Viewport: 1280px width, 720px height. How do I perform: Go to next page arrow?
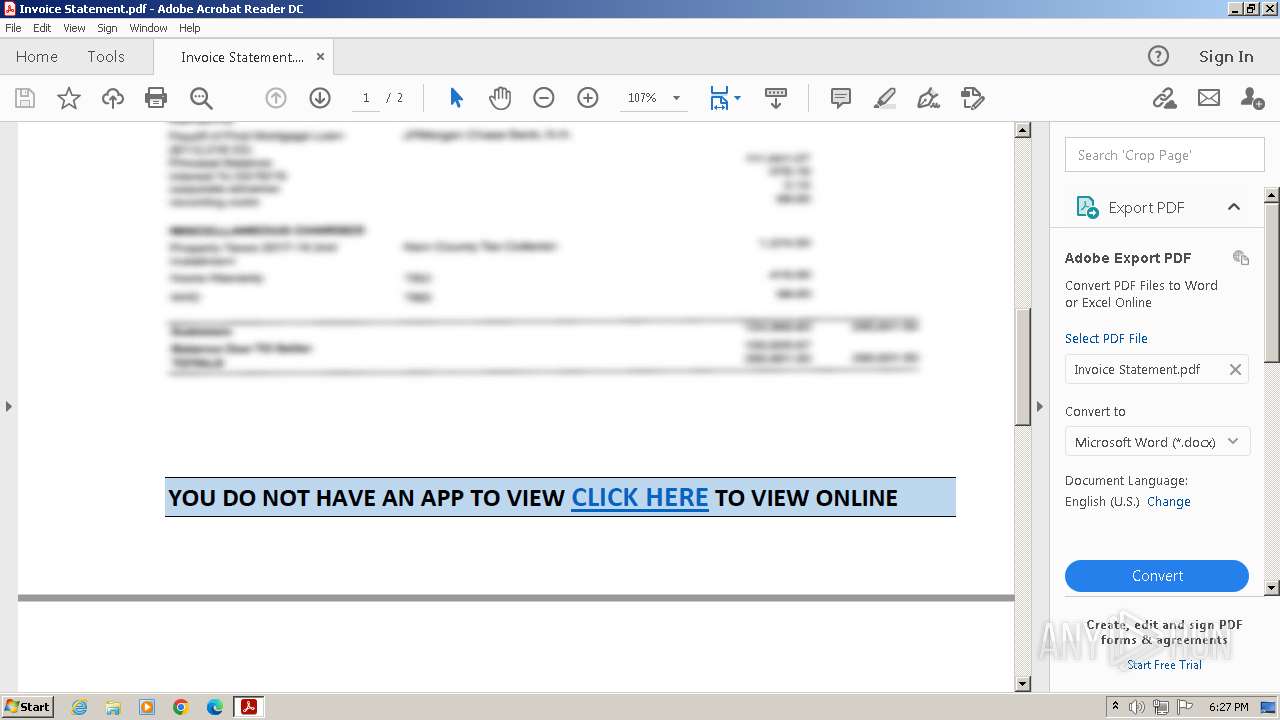click(x=320, y=98)
